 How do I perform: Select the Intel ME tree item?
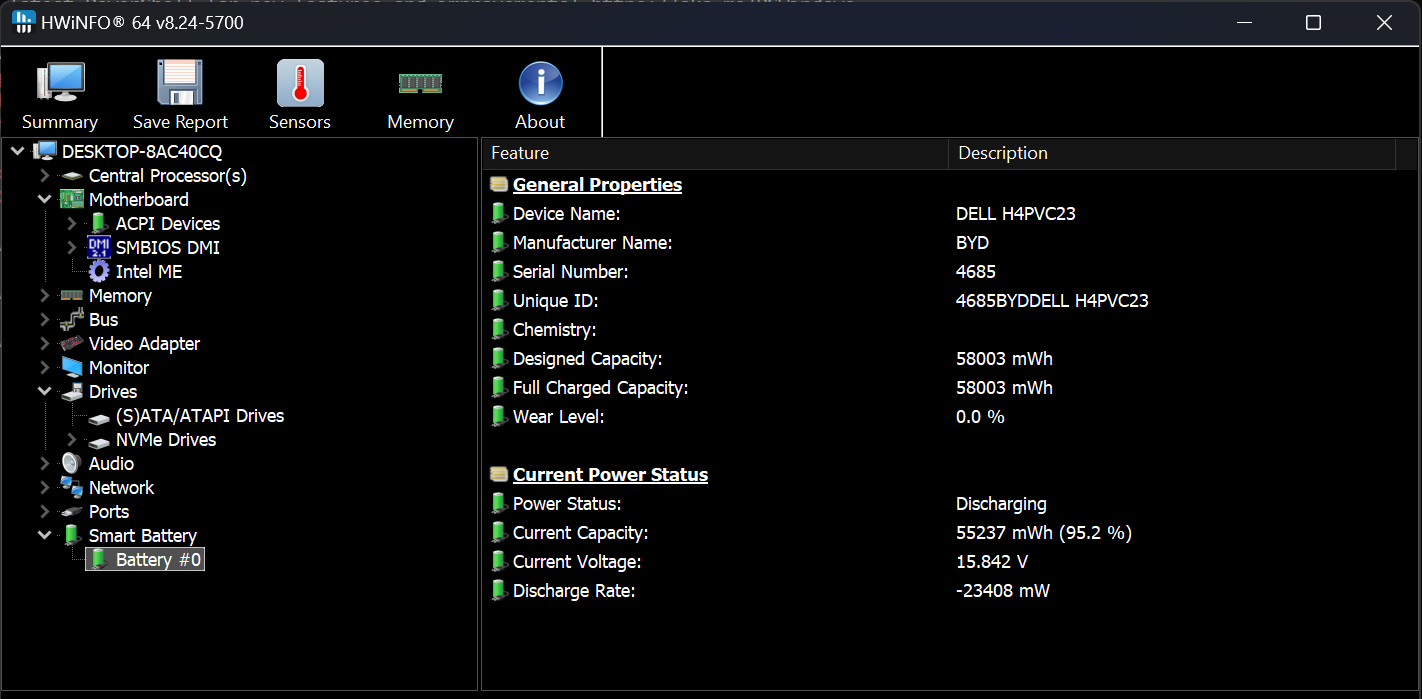pyautogui.click(x=149, y=271)
